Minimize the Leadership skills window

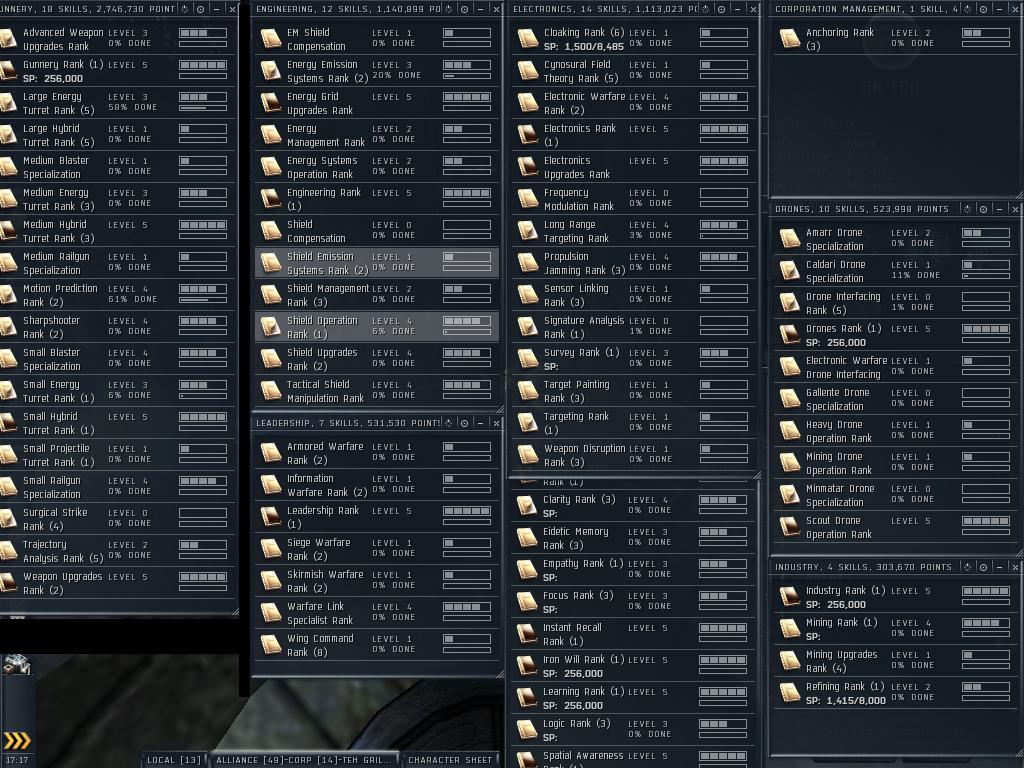[x=480, y=423]
